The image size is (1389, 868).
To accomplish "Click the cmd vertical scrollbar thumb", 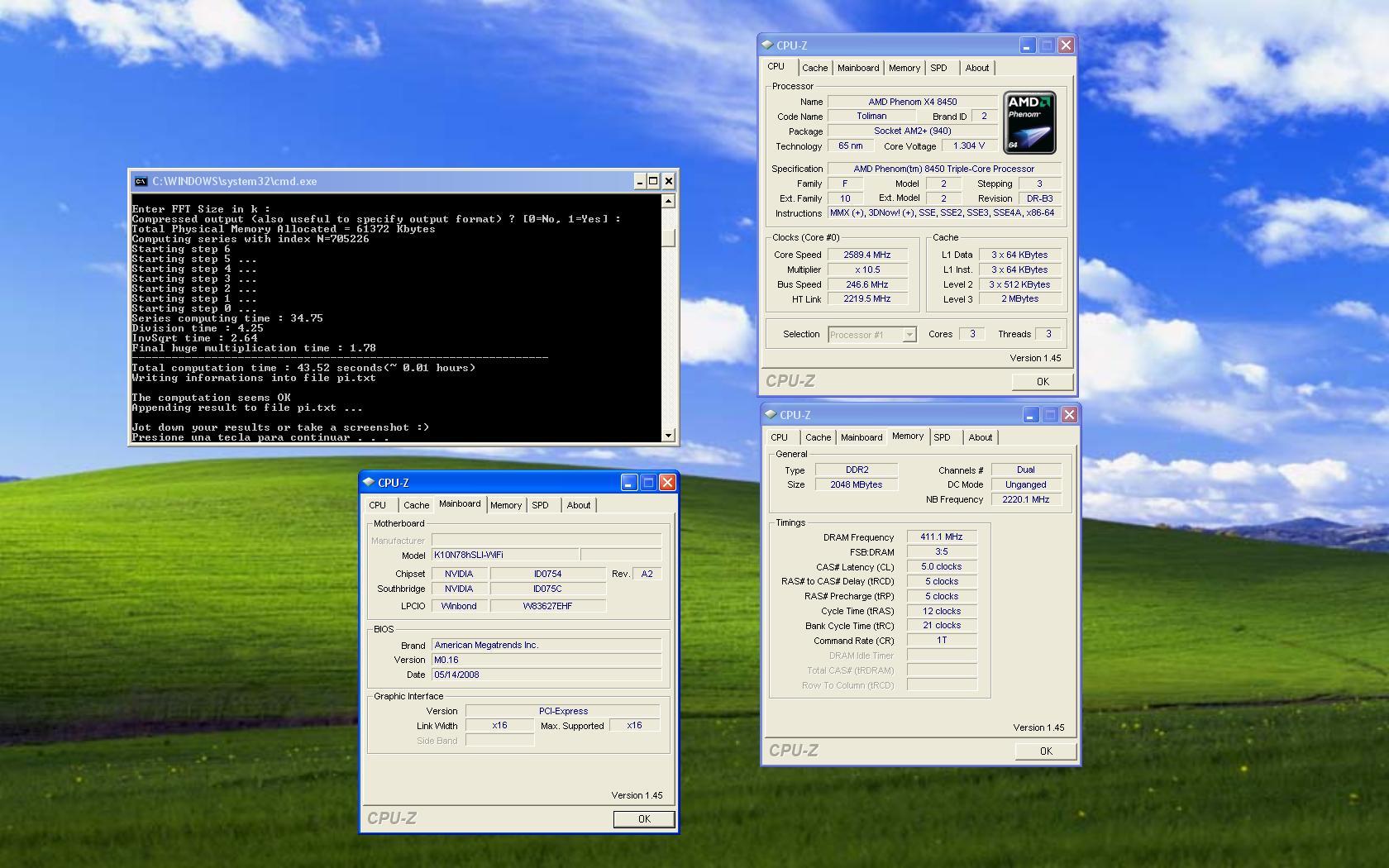I will (668, 238).
